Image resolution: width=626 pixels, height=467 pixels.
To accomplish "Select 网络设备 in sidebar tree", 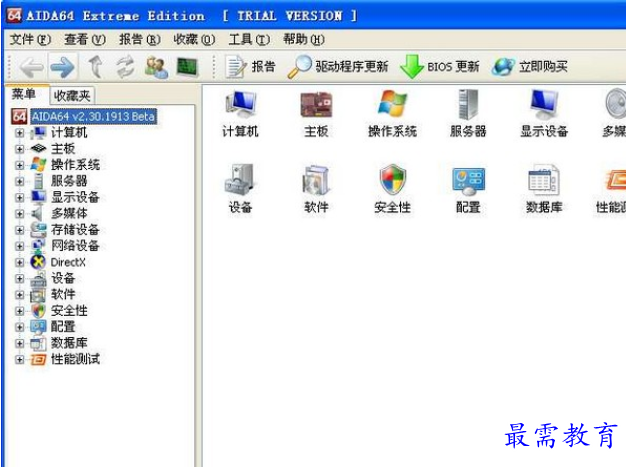I will (x=75, y=246).
